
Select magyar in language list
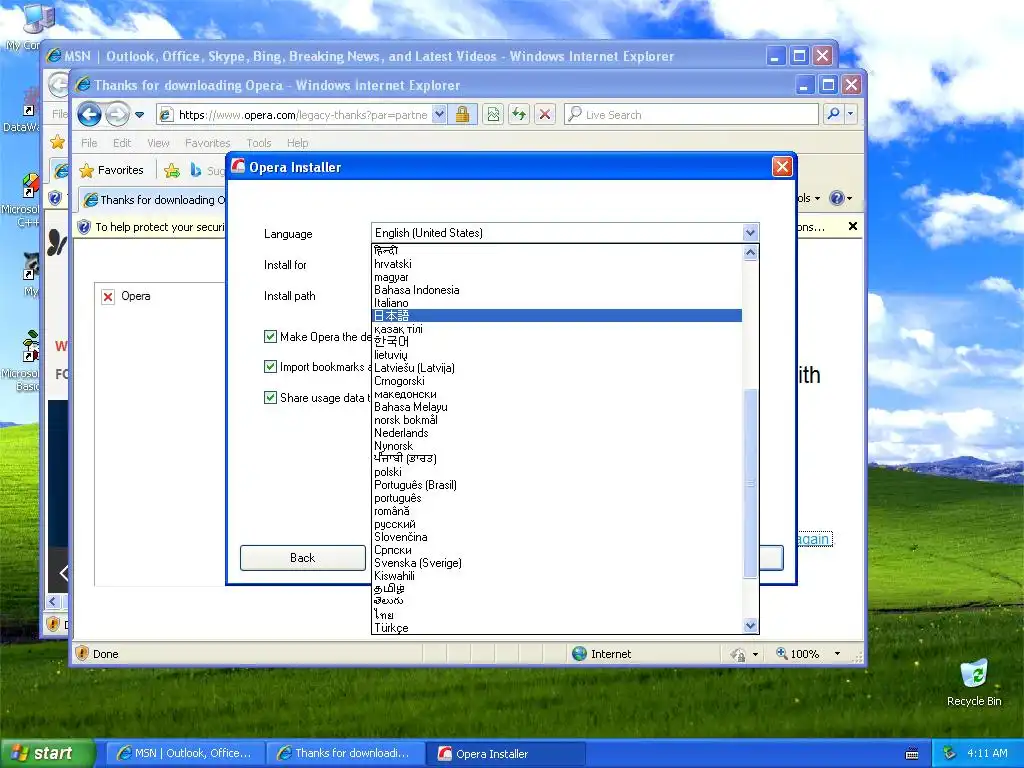tap(557, 277)
